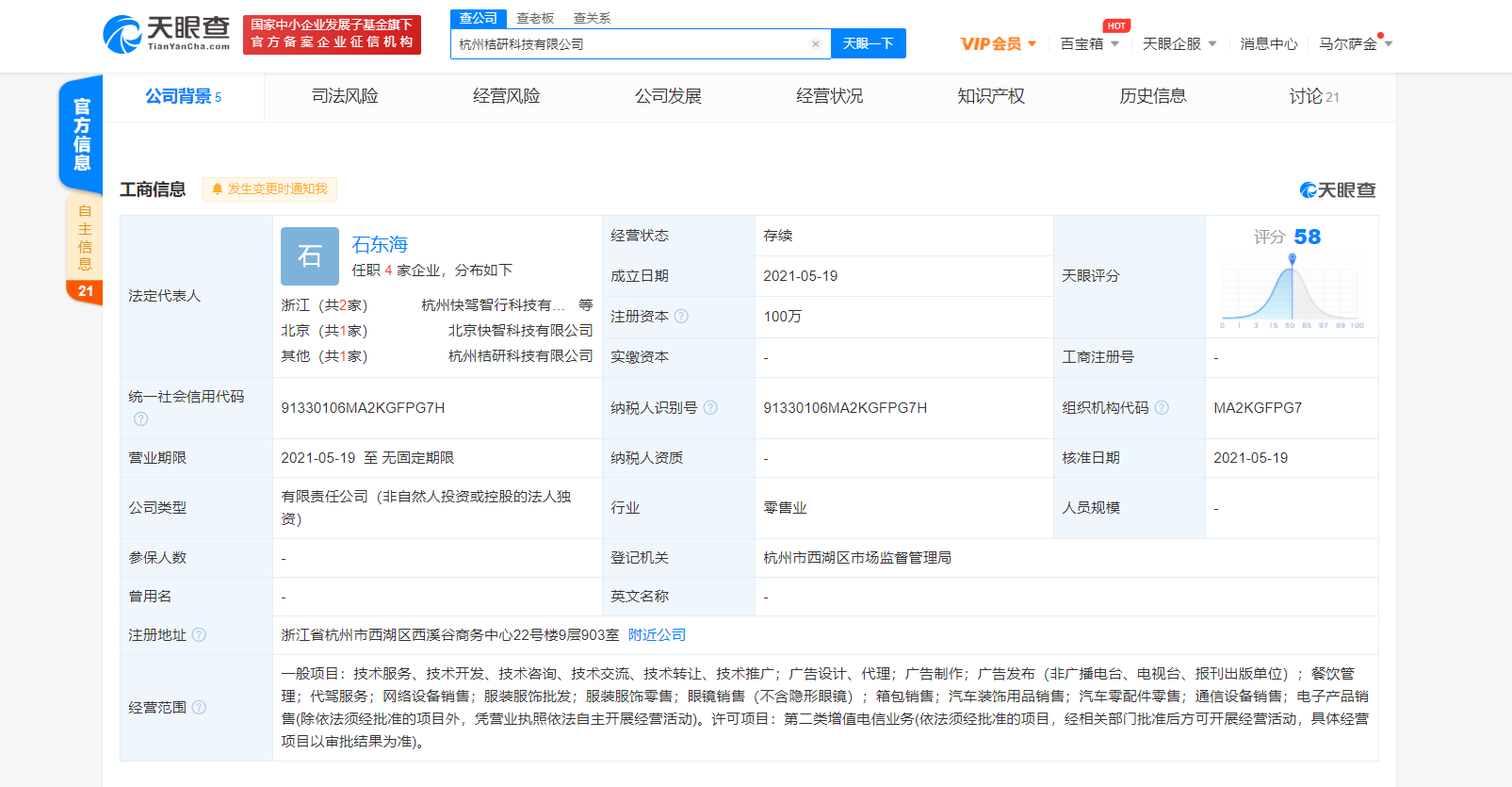
Task: Click the help icon beside 注册资本
Action: pos(681,317)
